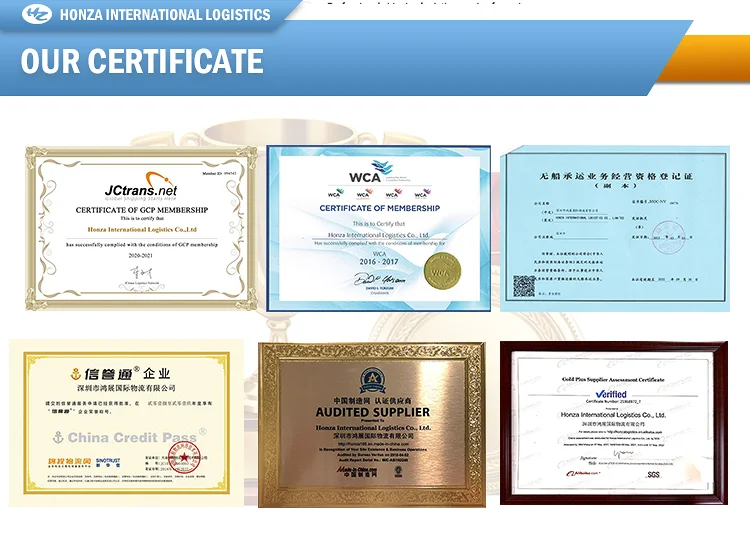This screenshot has height=541, width=750.
Task: Click the Honza HZ logo icon
Action: tap(37, 14)
